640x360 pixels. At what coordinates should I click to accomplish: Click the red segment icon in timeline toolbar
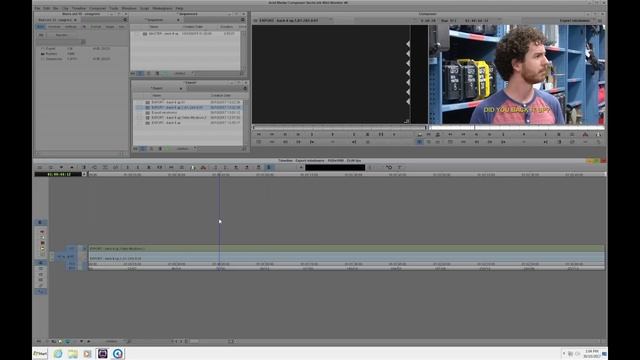coord(203,167)
